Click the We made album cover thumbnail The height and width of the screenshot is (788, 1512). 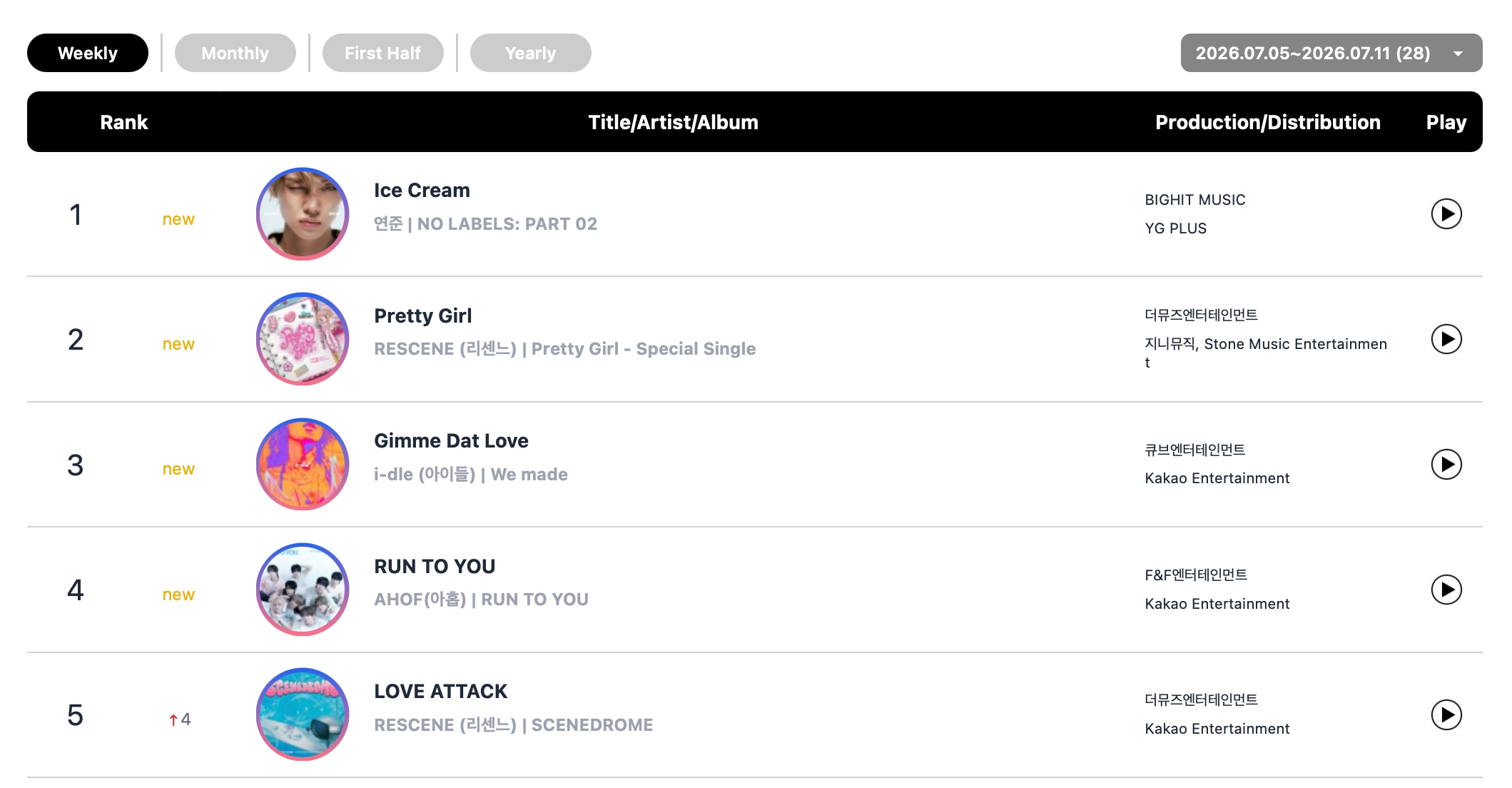303,464
